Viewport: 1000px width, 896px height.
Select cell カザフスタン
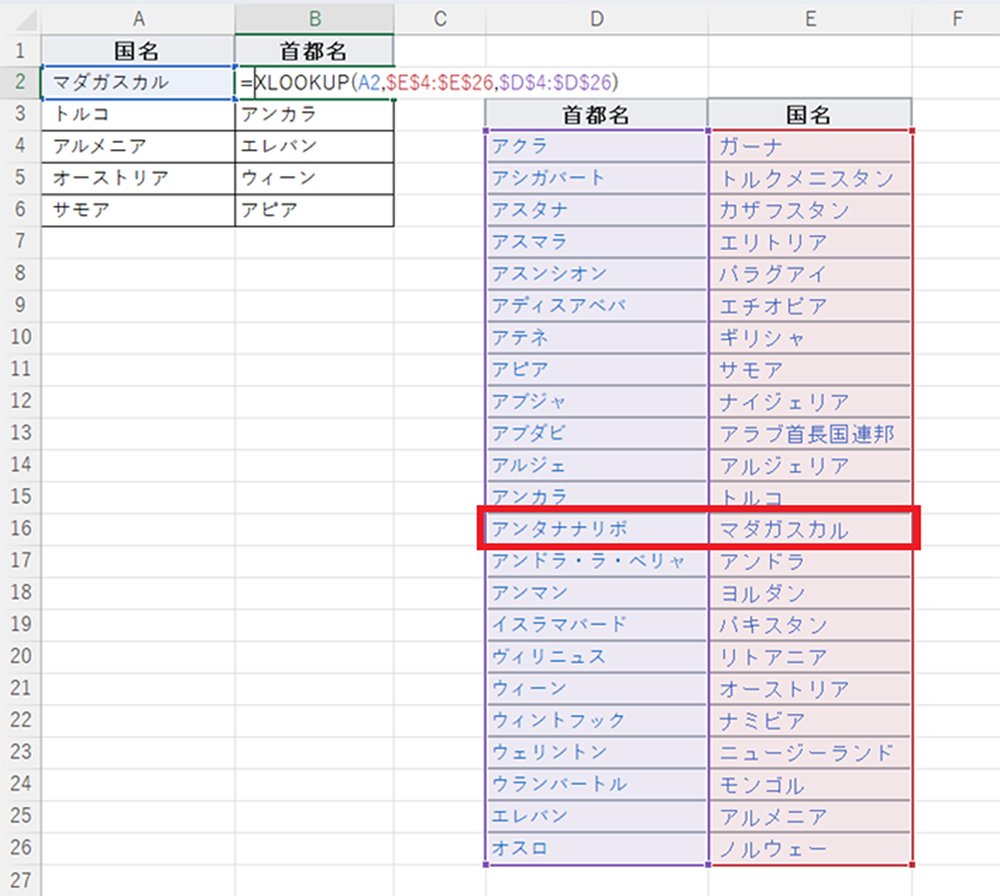pyautogui.click(x=810, y=210)
